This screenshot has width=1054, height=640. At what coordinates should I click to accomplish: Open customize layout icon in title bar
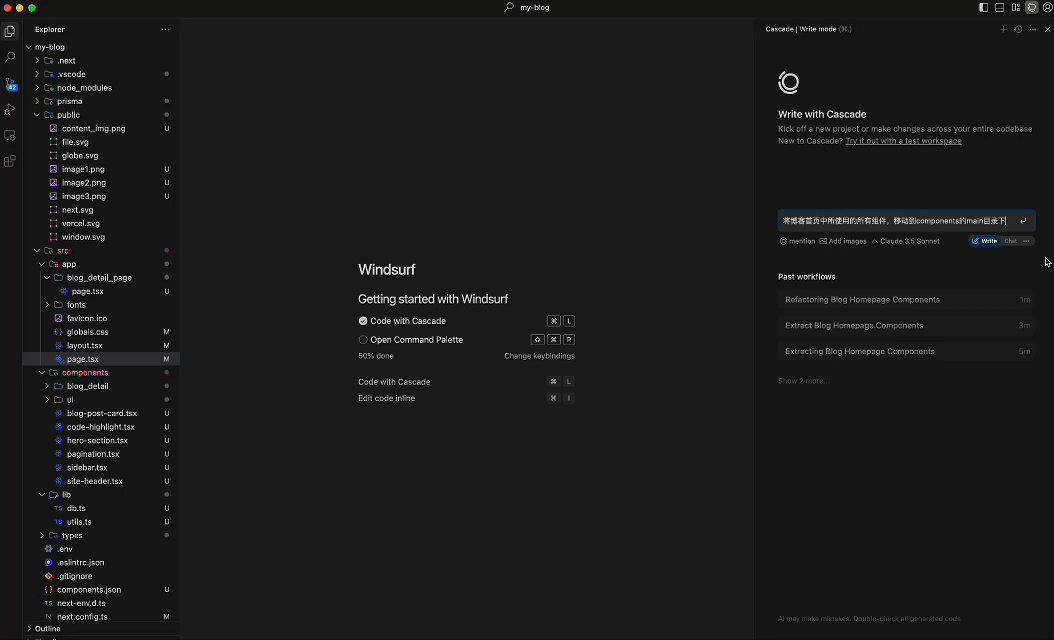click(1016, 7)
